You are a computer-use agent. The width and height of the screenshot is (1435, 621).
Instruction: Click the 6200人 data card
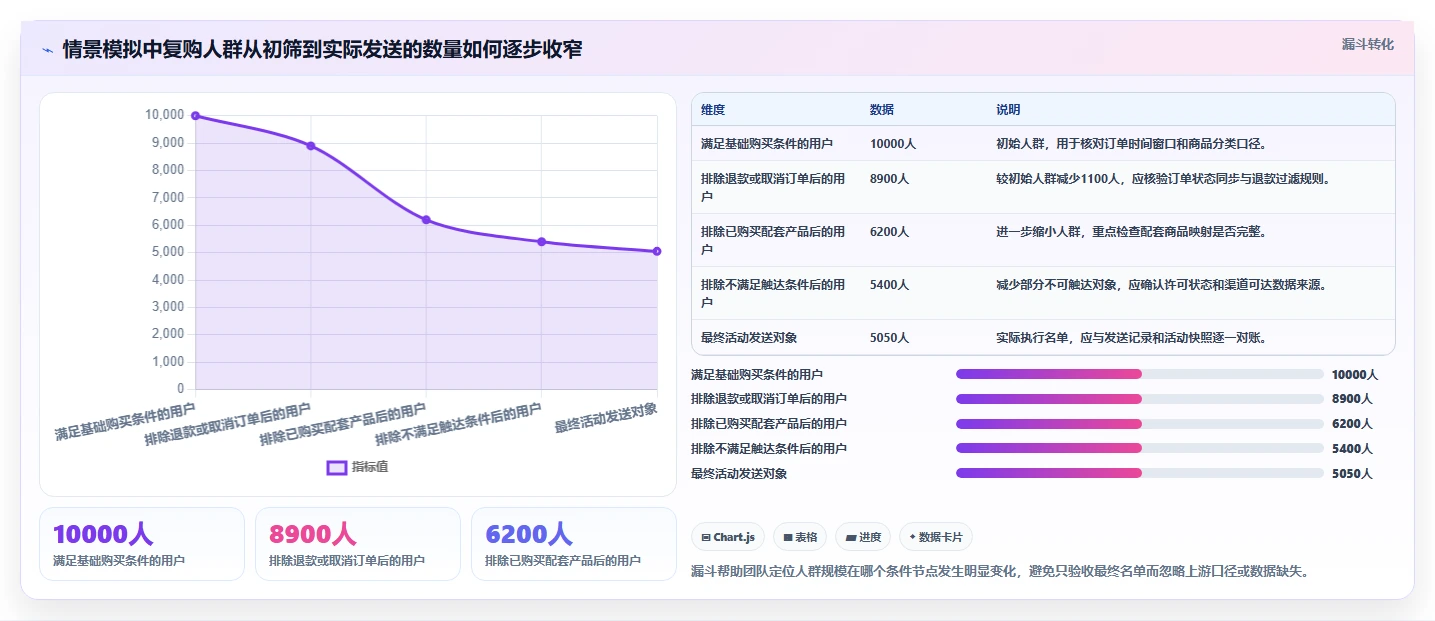[574, 544]
